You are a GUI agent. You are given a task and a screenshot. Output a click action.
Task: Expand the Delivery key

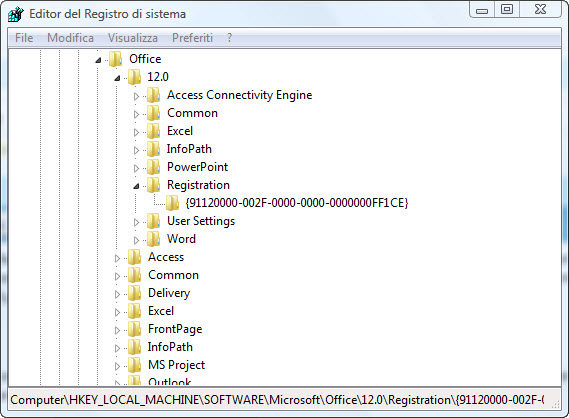(117, 294)
